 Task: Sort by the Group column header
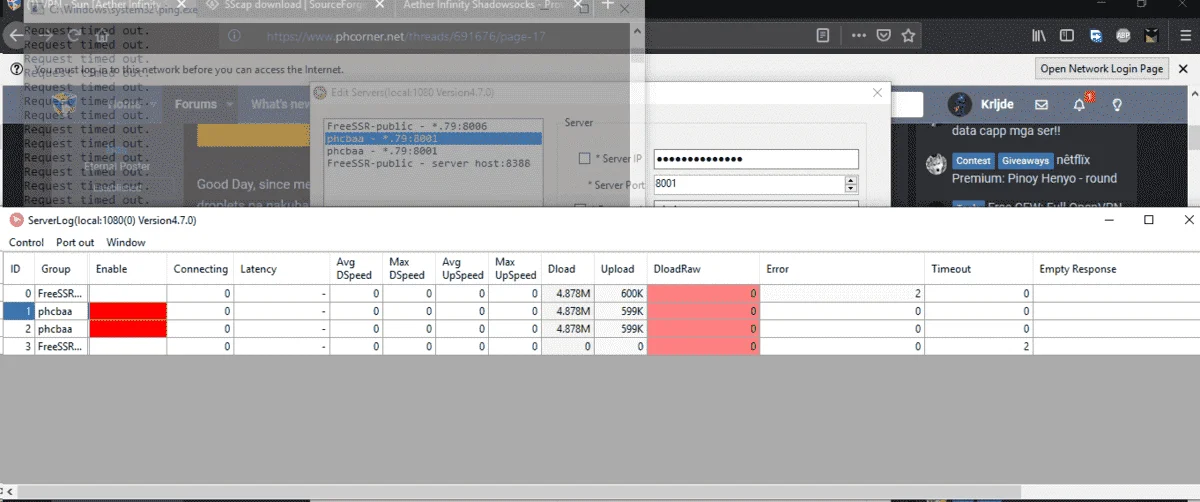point(62,269)
